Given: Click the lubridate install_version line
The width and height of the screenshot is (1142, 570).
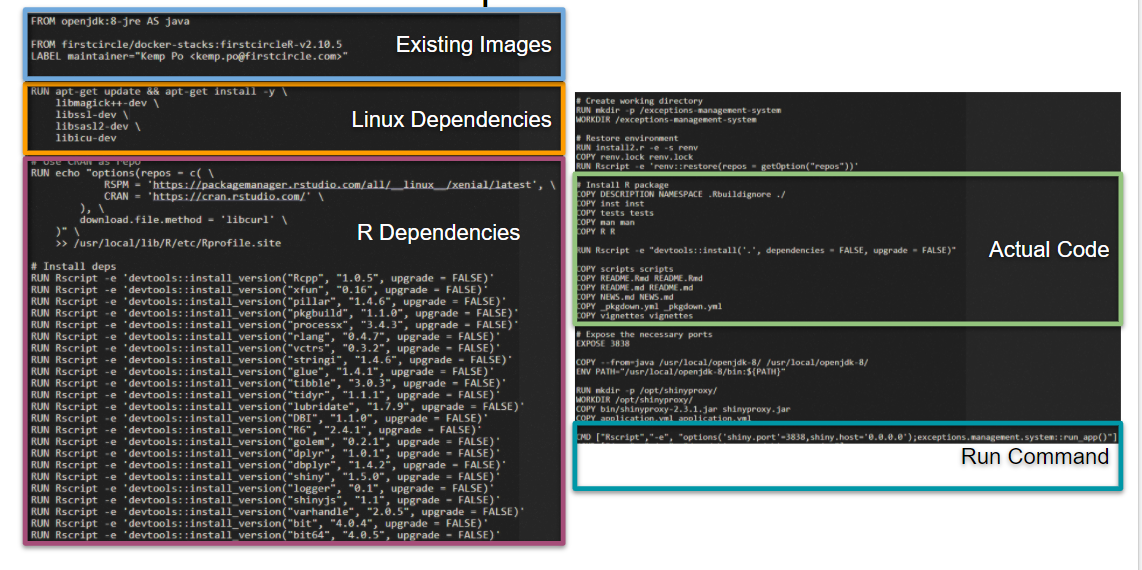Looking at the screenshot, I should tap(277, 406).
